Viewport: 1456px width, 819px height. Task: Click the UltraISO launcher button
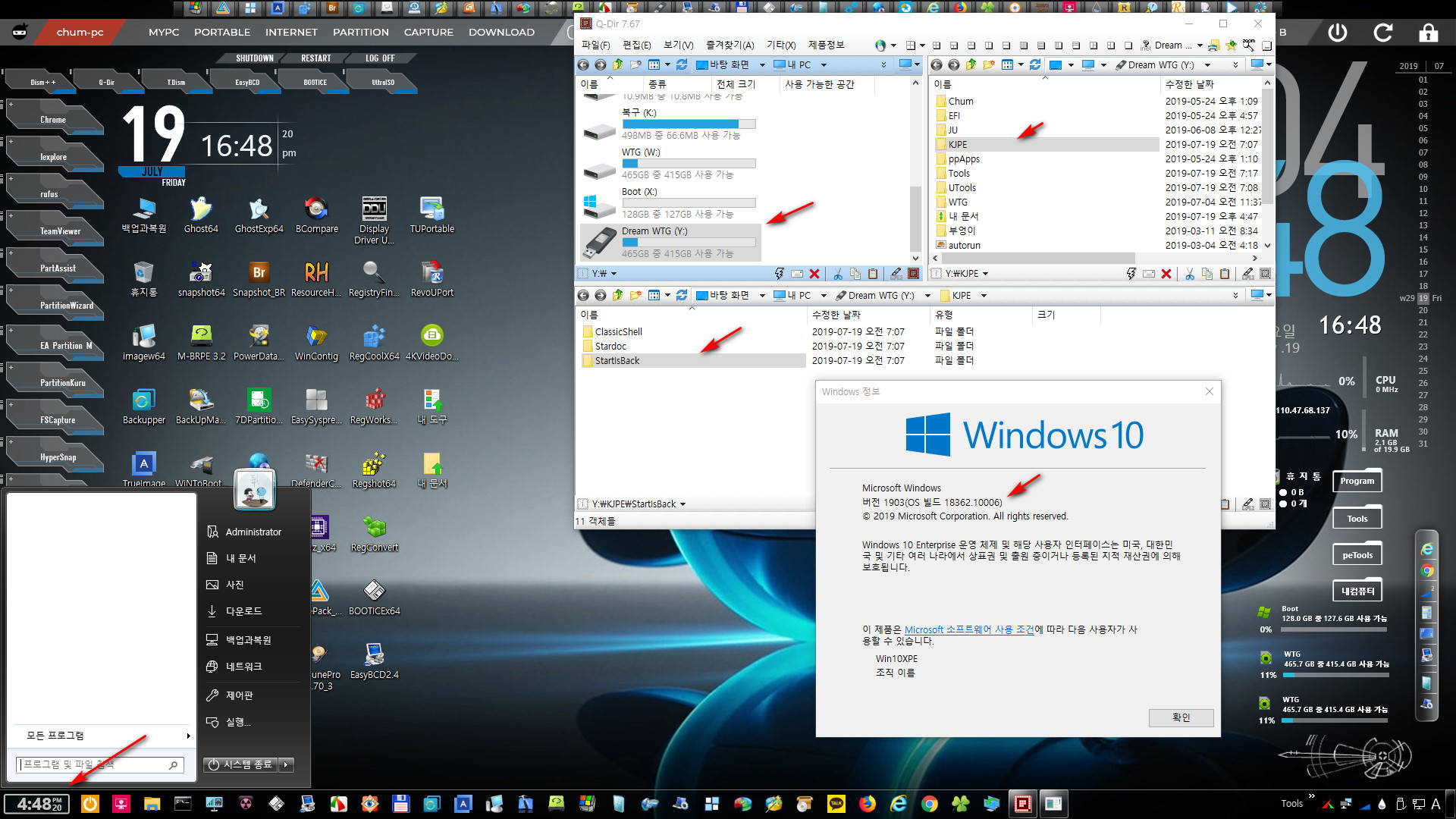(383, 82)
